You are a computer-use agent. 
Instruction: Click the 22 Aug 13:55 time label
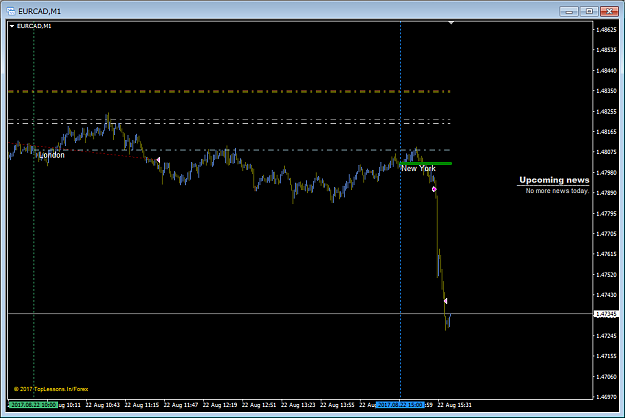(x=337, y=405)
